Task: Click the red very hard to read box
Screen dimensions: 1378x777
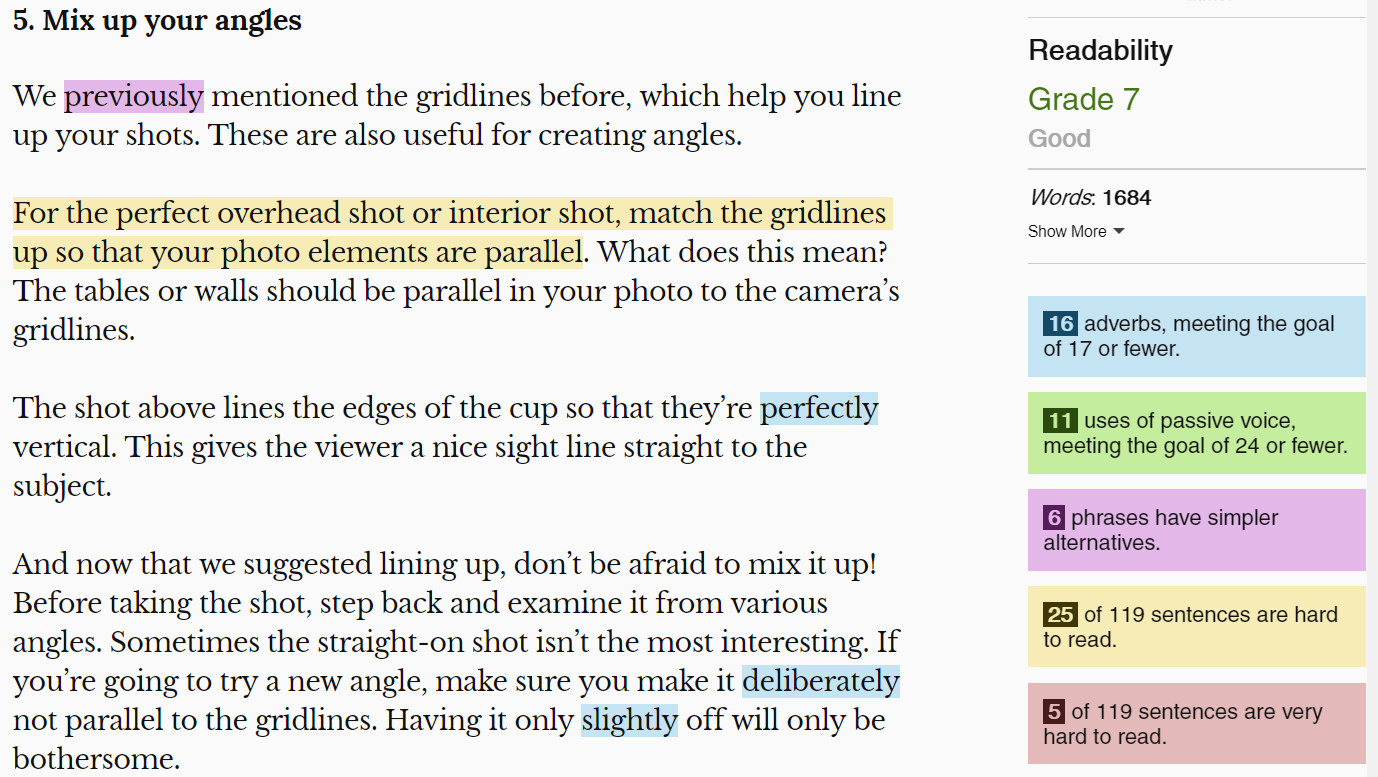Action: click(x=1196, y=724)
